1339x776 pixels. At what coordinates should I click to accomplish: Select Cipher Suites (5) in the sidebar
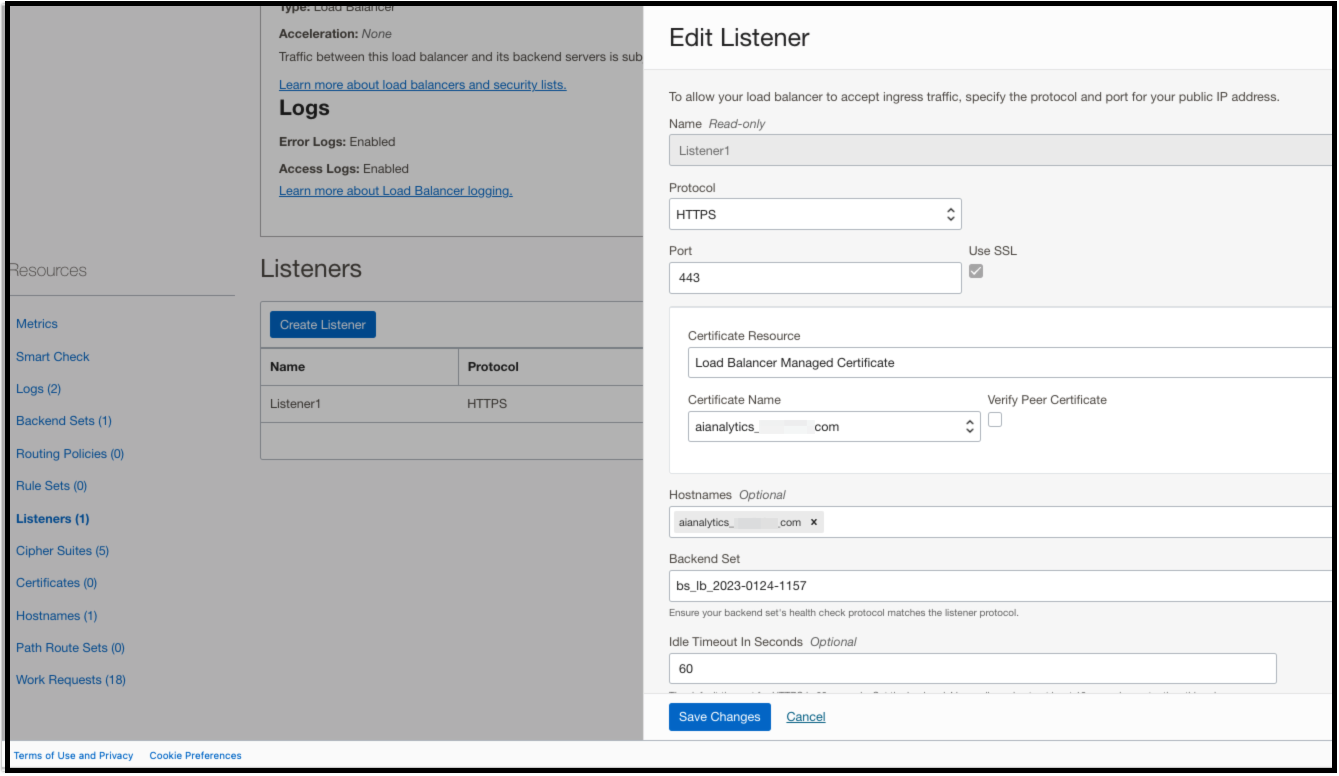click(x=62, y=551)
